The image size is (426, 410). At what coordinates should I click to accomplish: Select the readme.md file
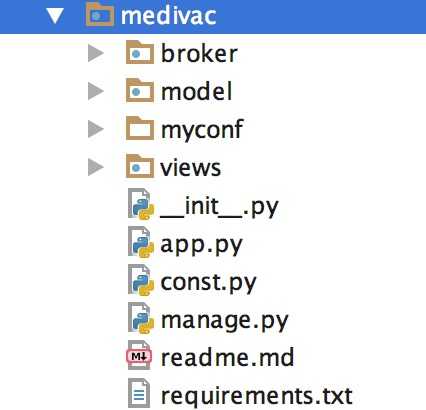click(x=228, y=357)
